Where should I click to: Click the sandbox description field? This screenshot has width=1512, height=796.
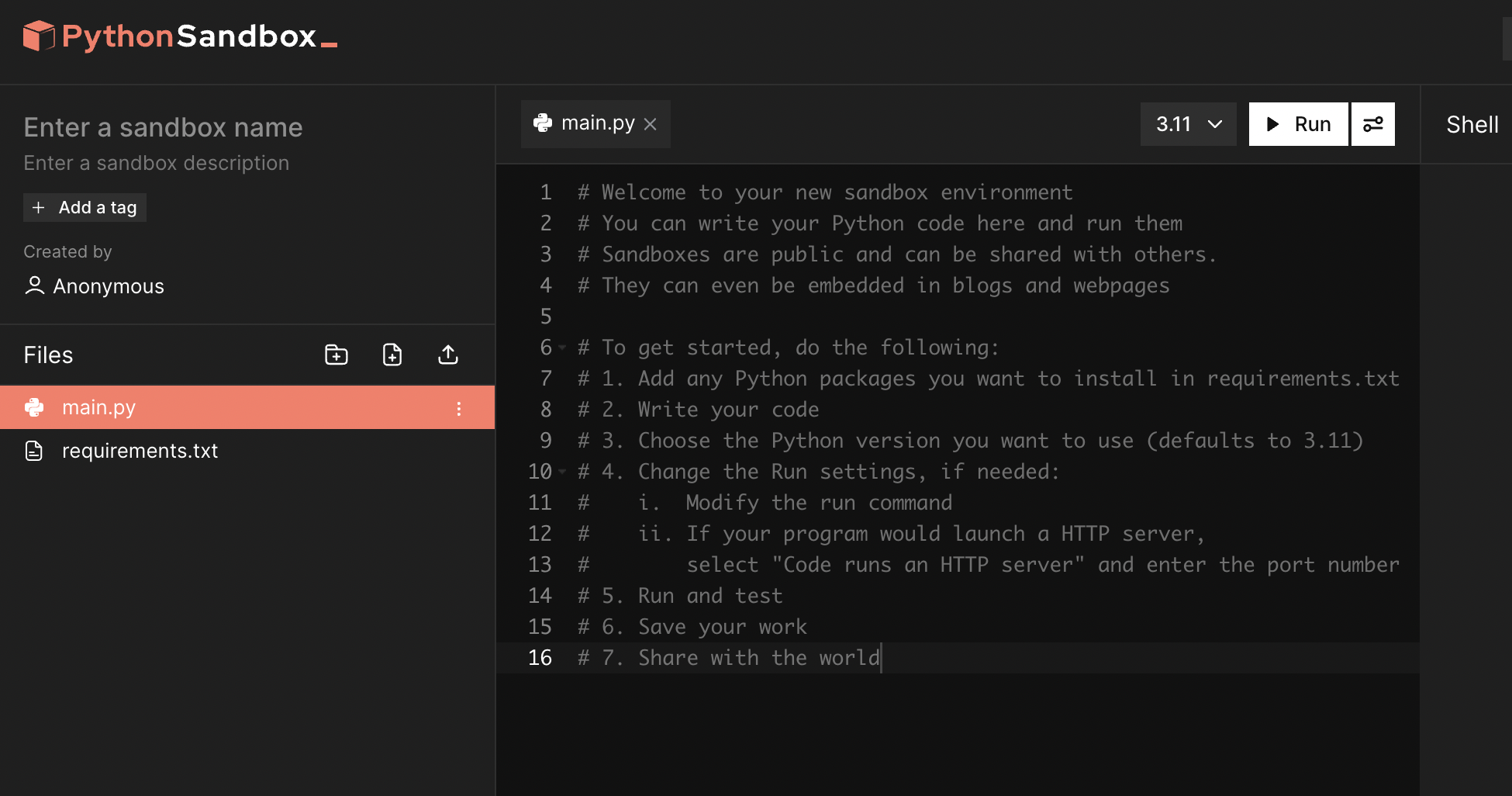pyautogui.click(x=156, y=163)
